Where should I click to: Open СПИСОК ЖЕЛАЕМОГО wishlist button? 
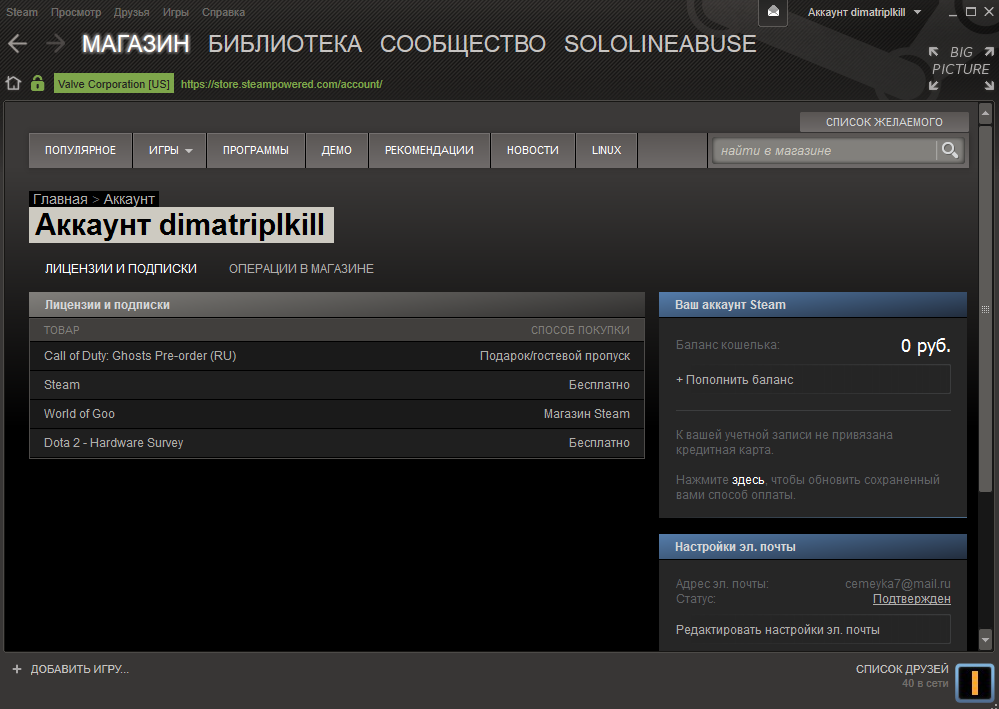click(x=884, y=122)
